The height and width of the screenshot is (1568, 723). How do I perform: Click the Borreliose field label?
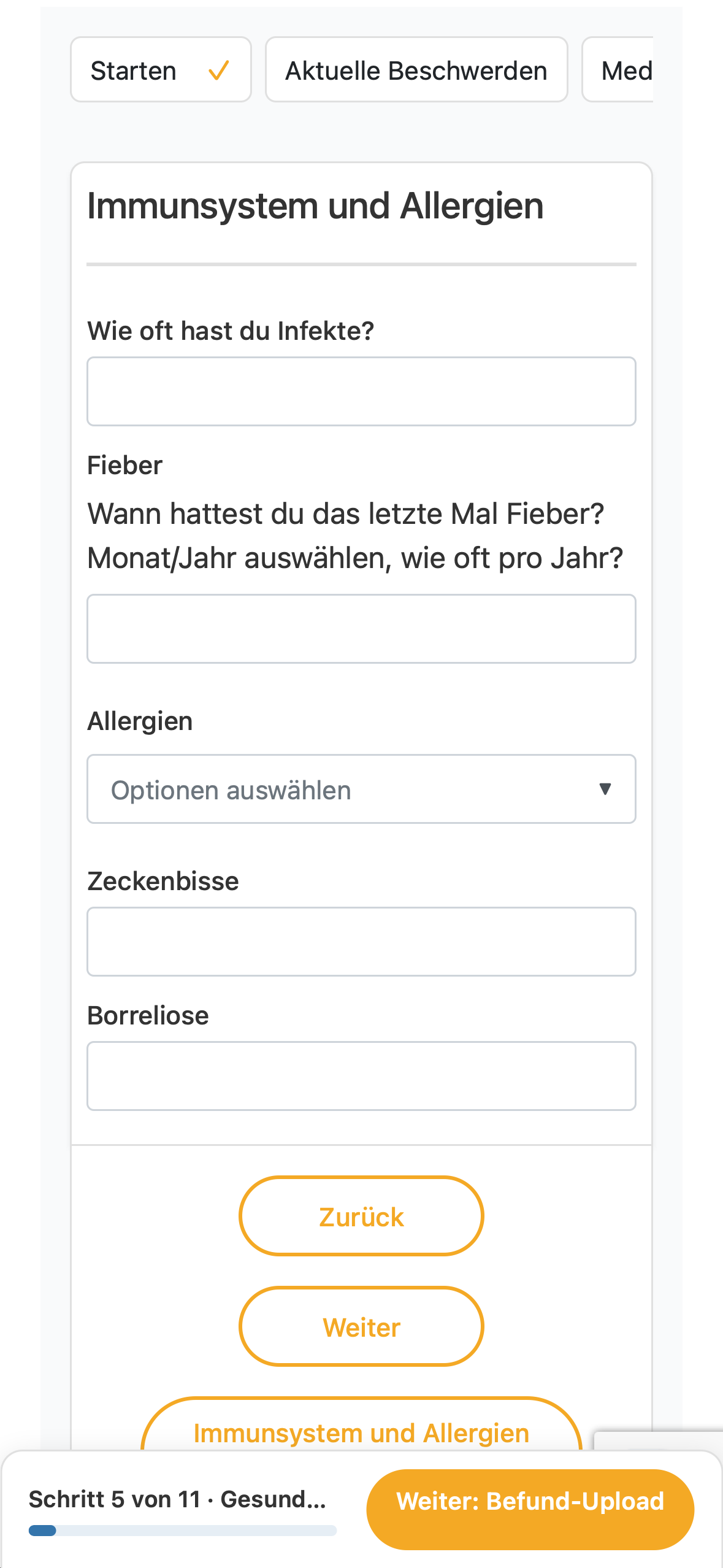pos(148,1015)
